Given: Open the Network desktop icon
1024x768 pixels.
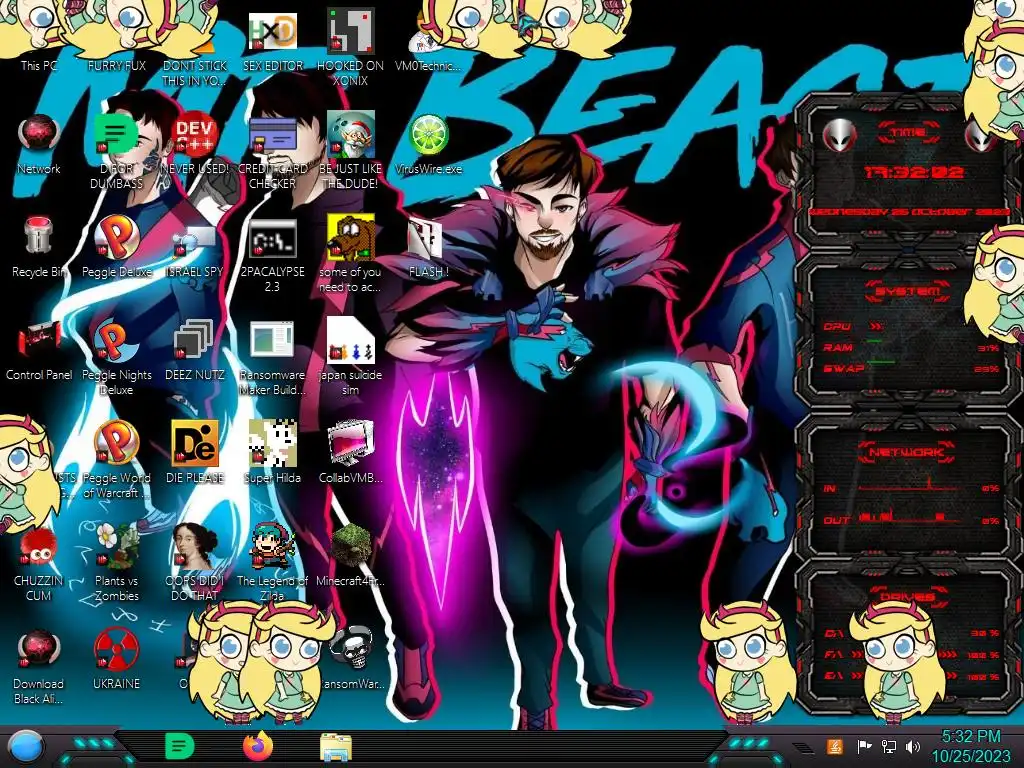Looking at the screenshot, I should (x=39, y=135).
